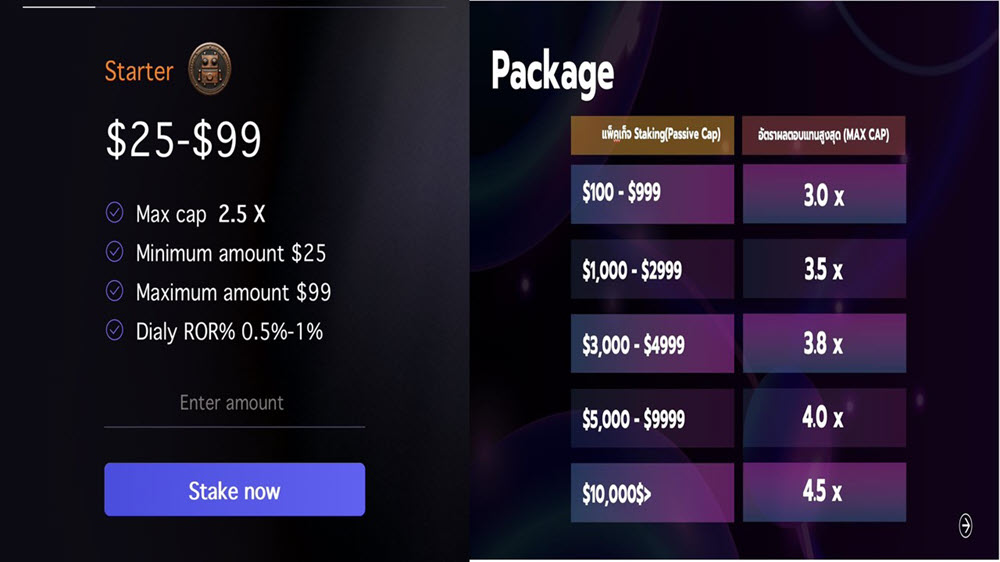Select the $1,000 - $2999 package
This screenshot has width=1000, height=562.
click(652, 269)
